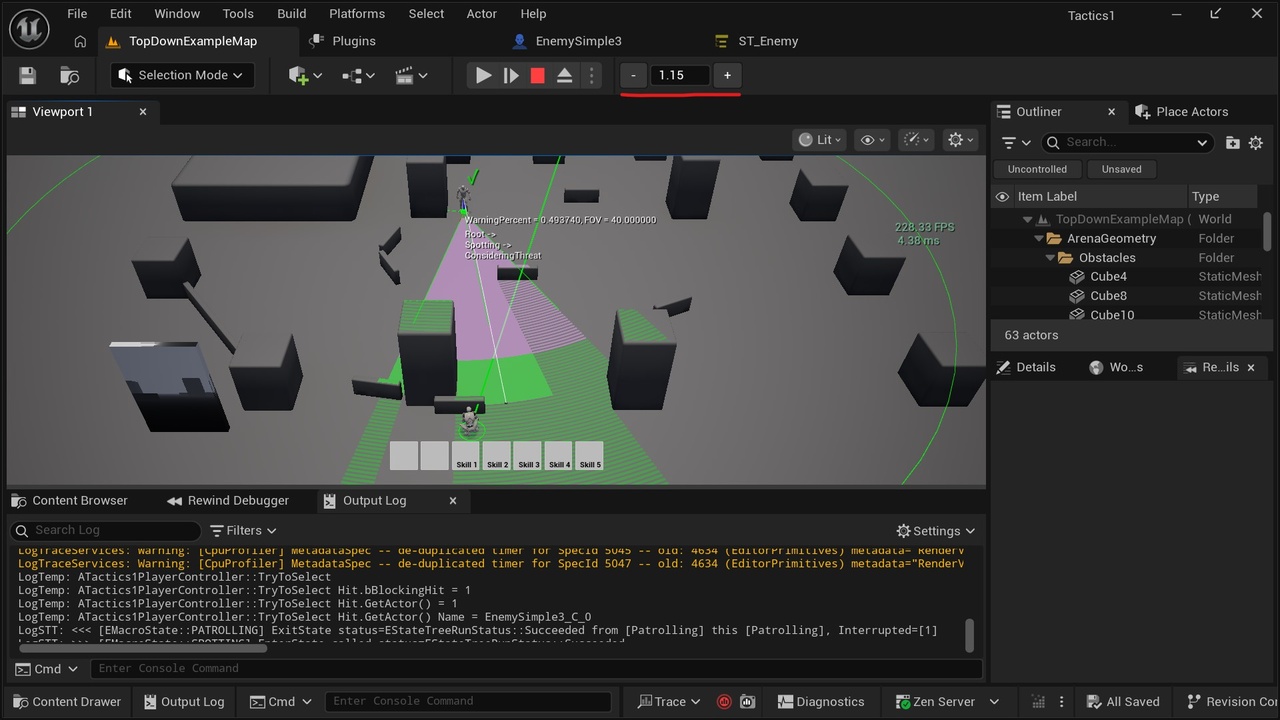Open the Blueprints toolbar dropdown
The image size is (1280, 720).
tap(358, 75)
